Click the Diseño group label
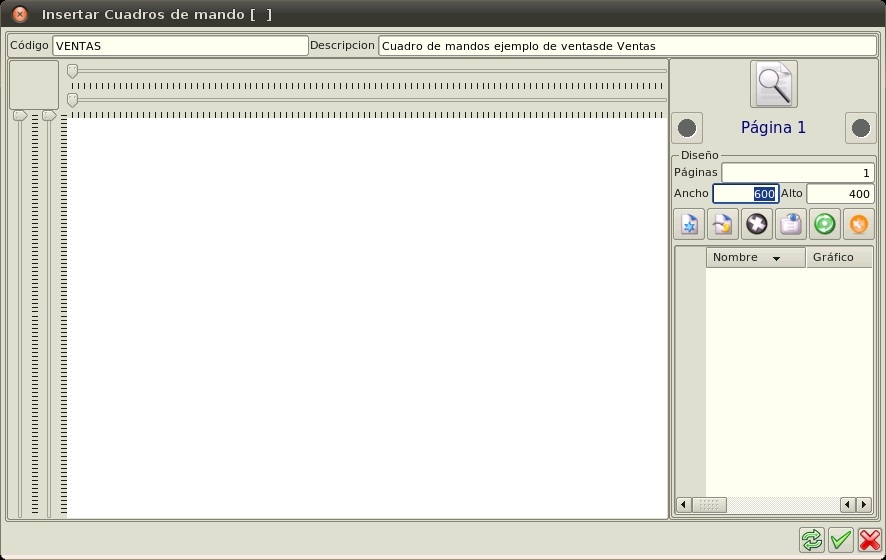The height and width of the screenshot is (560, 886). pos(700,155)
